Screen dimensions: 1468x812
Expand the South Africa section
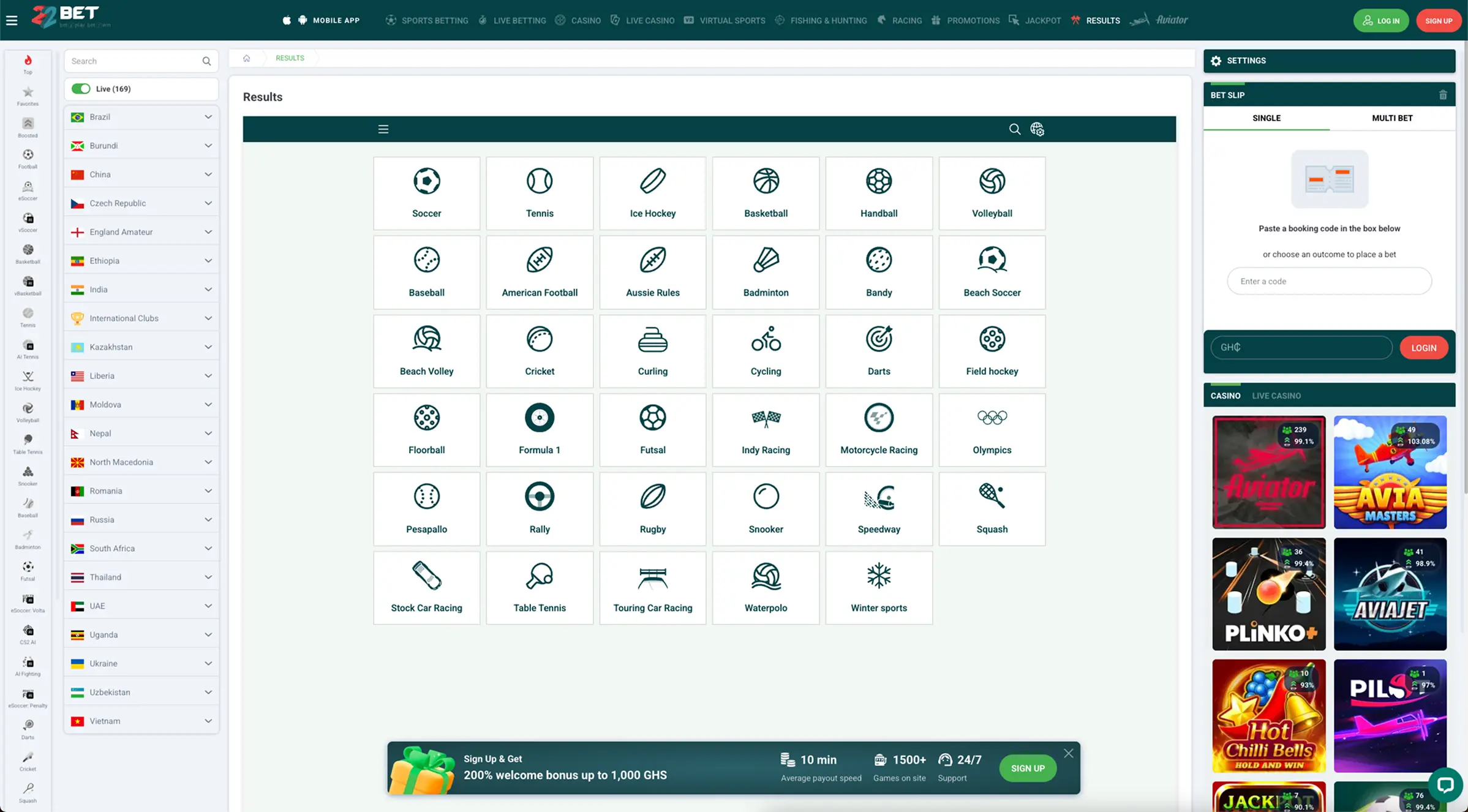click(141, 549)
